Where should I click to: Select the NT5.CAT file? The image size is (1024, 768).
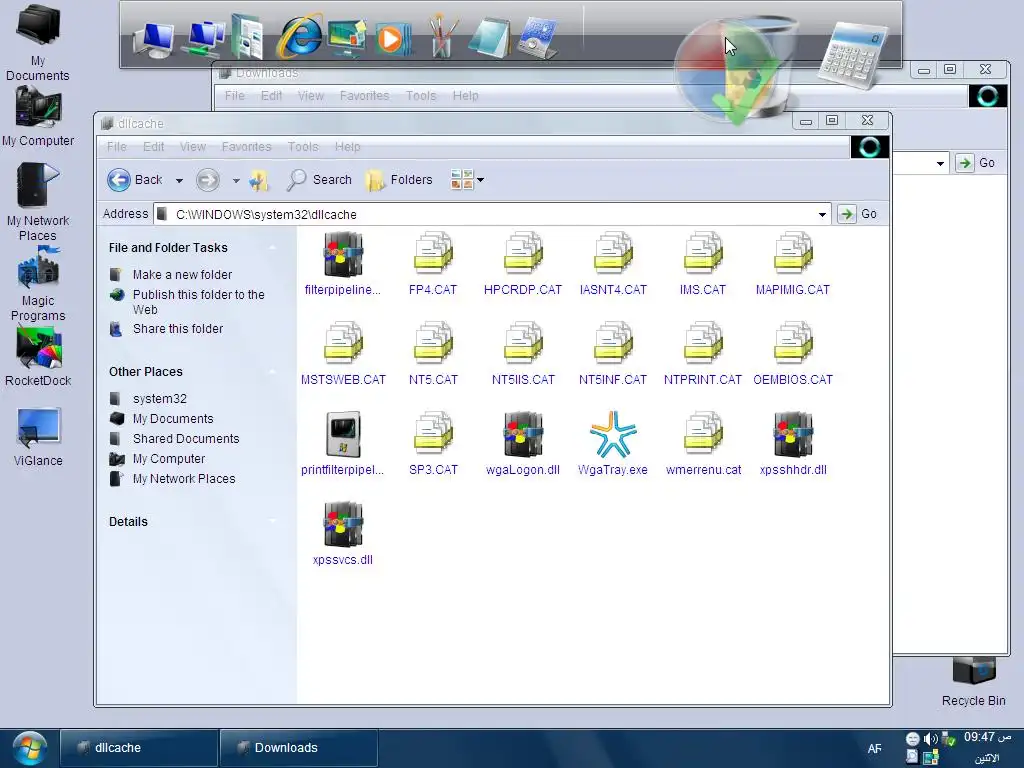tap(433, 354)
